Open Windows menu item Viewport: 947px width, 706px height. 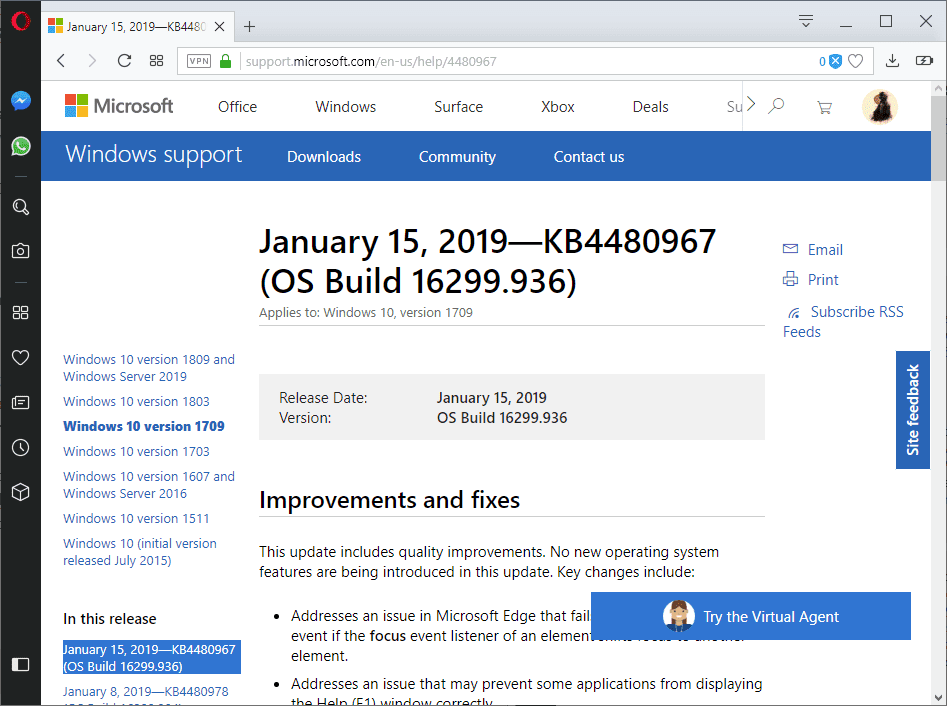(345, 107)
